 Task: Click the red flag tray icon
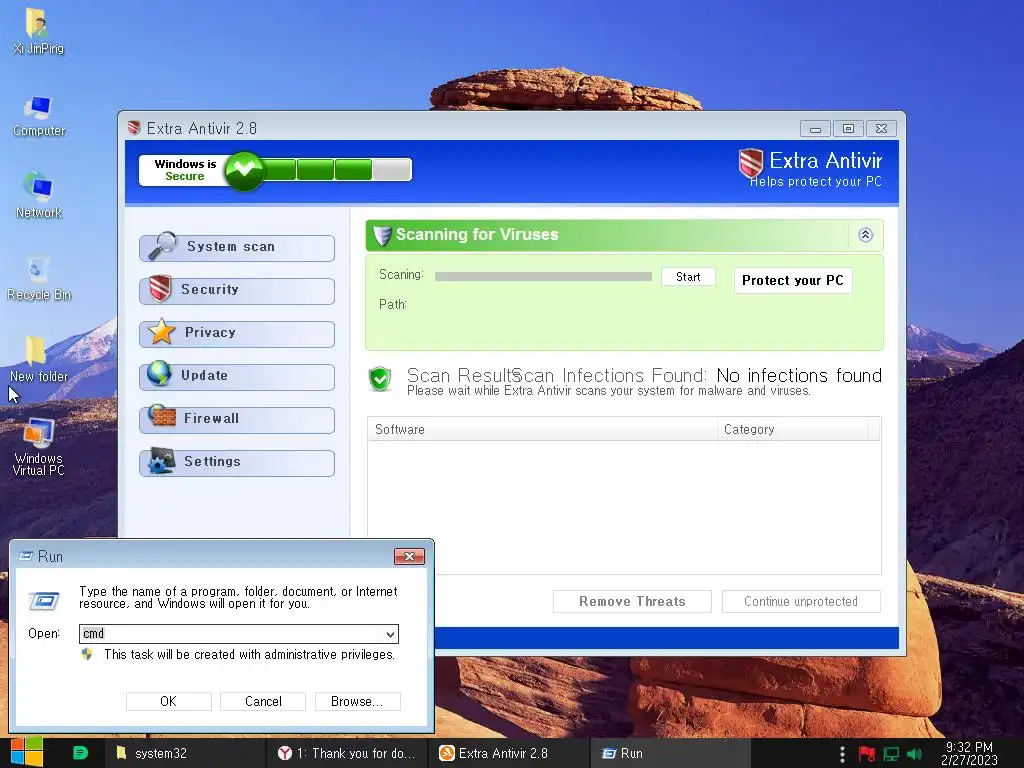click(x=867, y=754)
